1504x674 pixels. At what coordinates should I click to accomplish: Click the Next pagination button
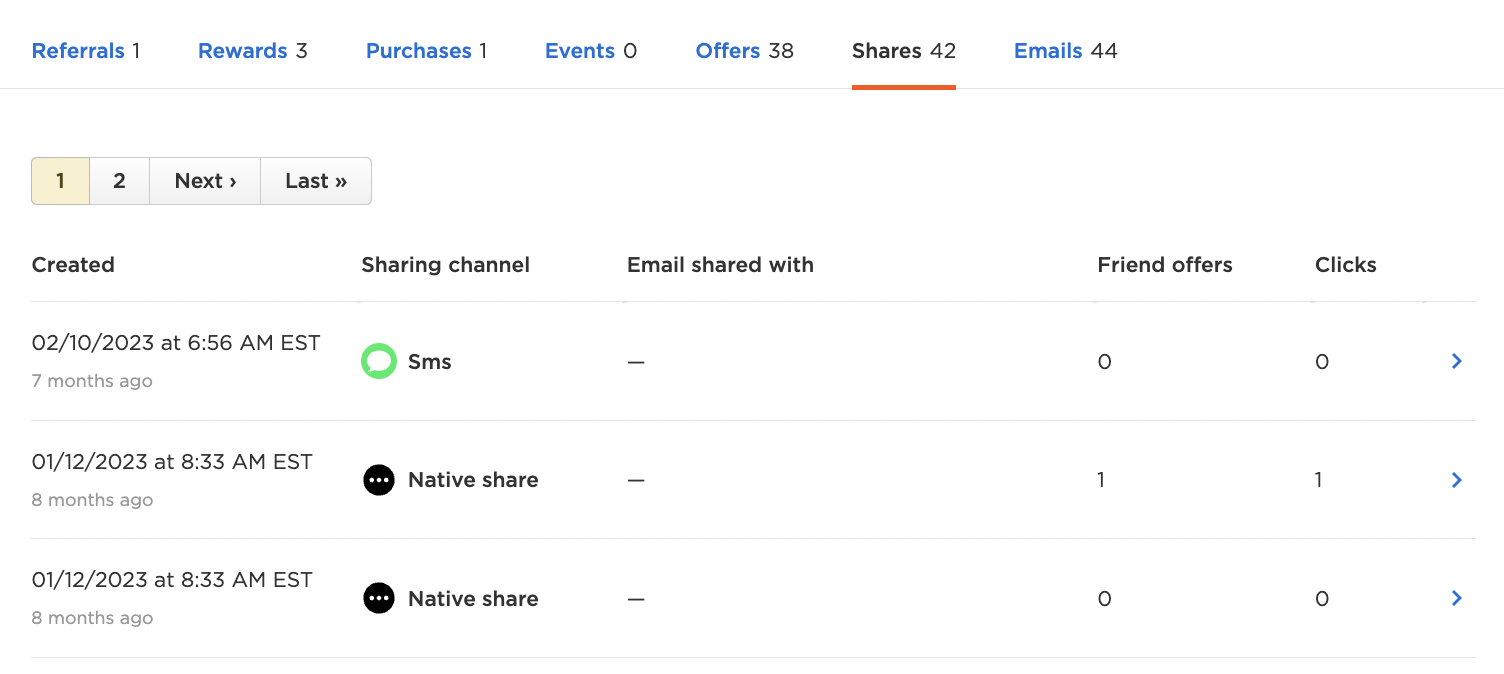[204, 181]
